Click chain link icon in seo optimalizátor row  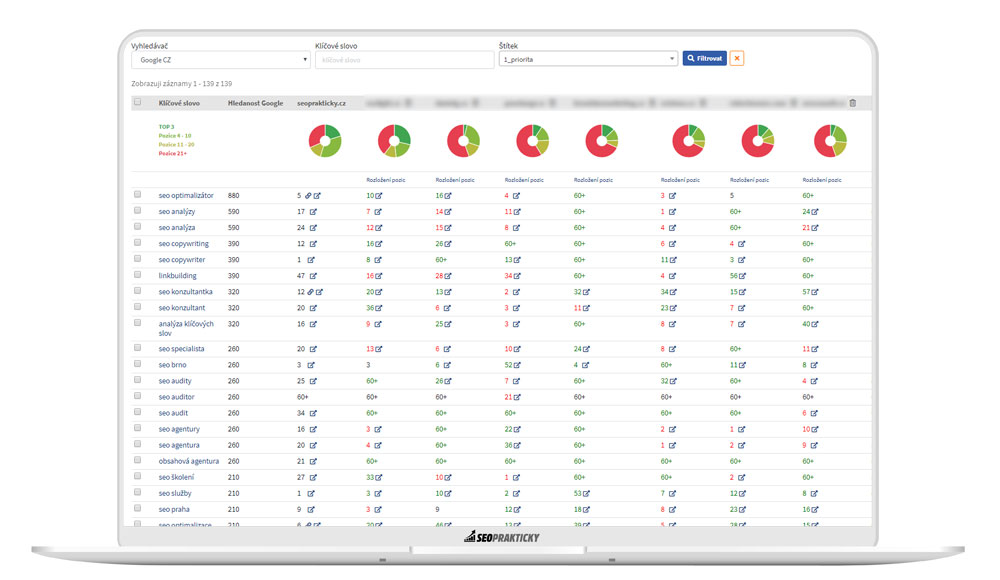(308, 196)
